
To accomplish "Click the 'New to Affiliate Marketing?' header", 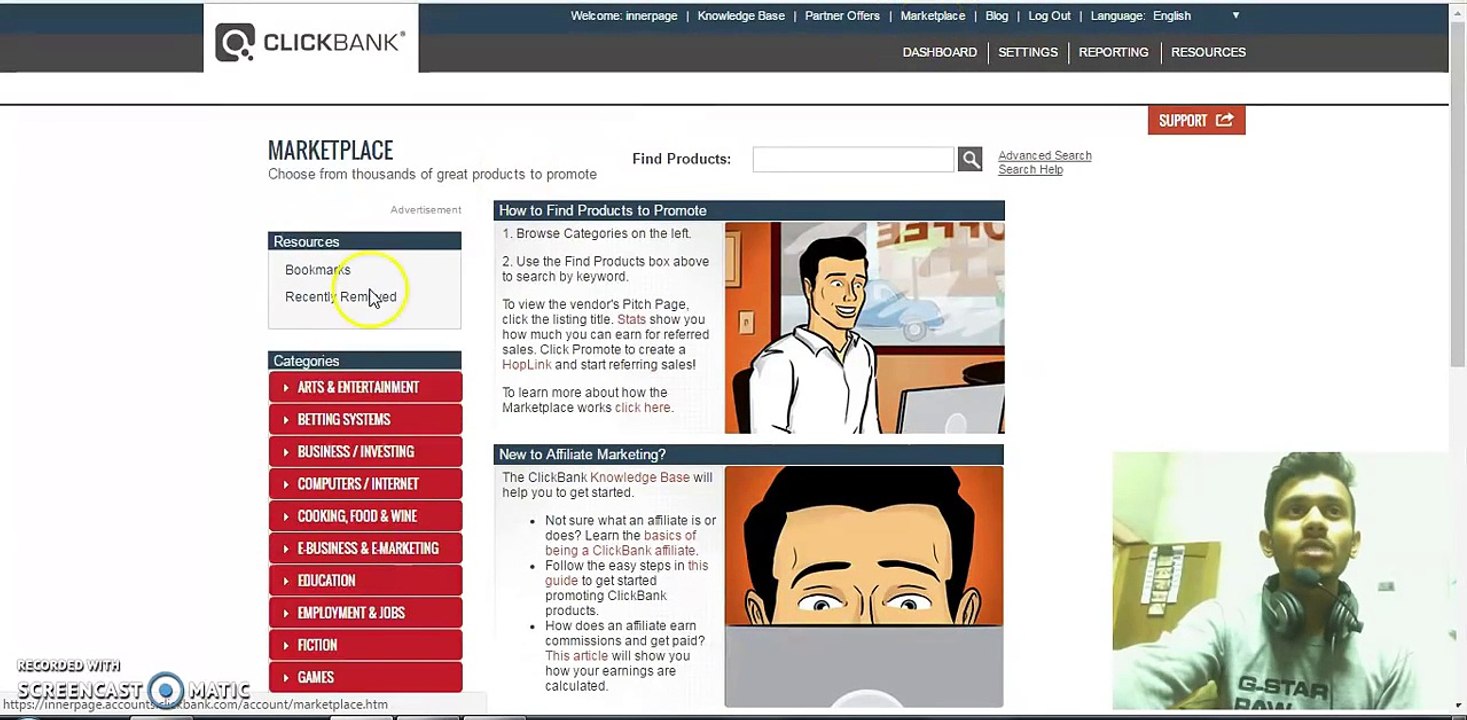I will [x=748, y=455].
